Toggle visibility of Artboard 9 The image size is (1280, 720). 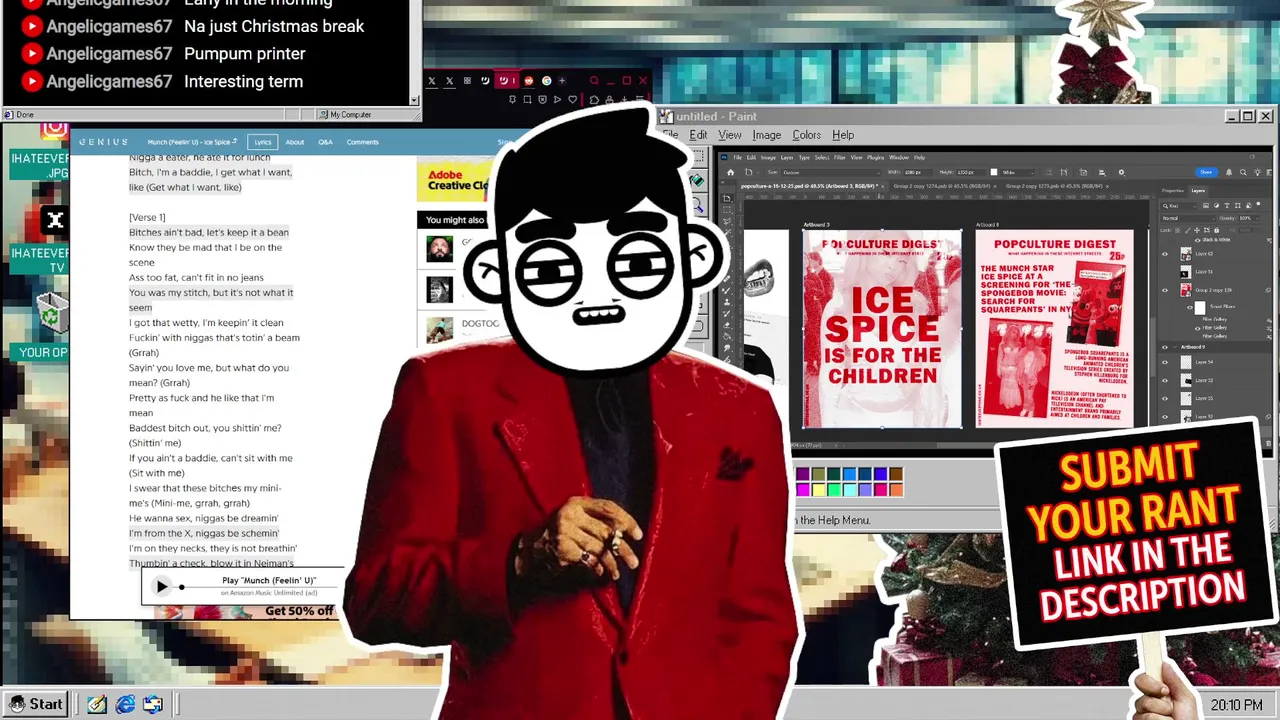[x=1165, y=347]
